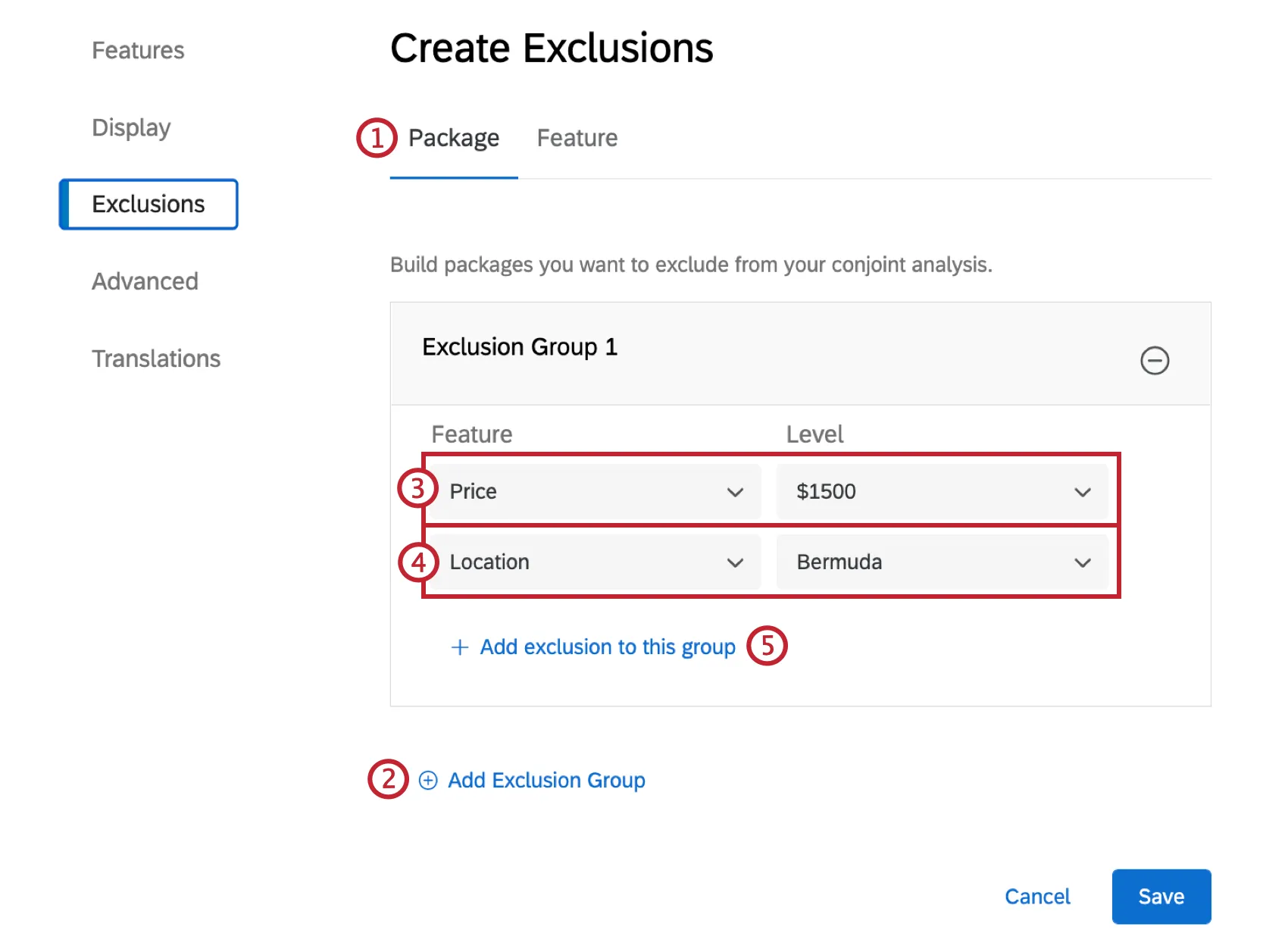Save the exclusions
This screenshot has width=1288, height=952.
1161,897
